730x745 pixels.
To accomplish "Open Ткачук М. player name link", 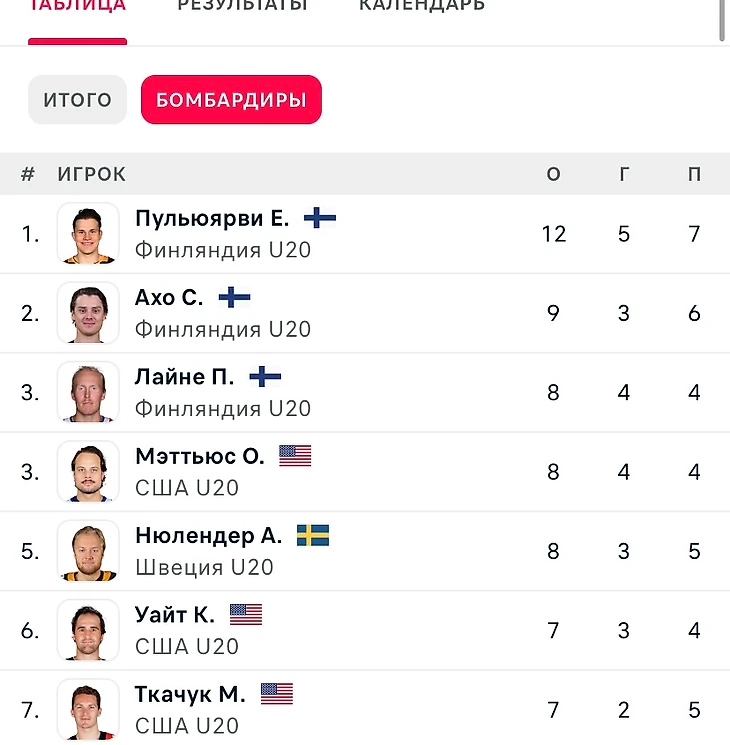I will 190,694.
